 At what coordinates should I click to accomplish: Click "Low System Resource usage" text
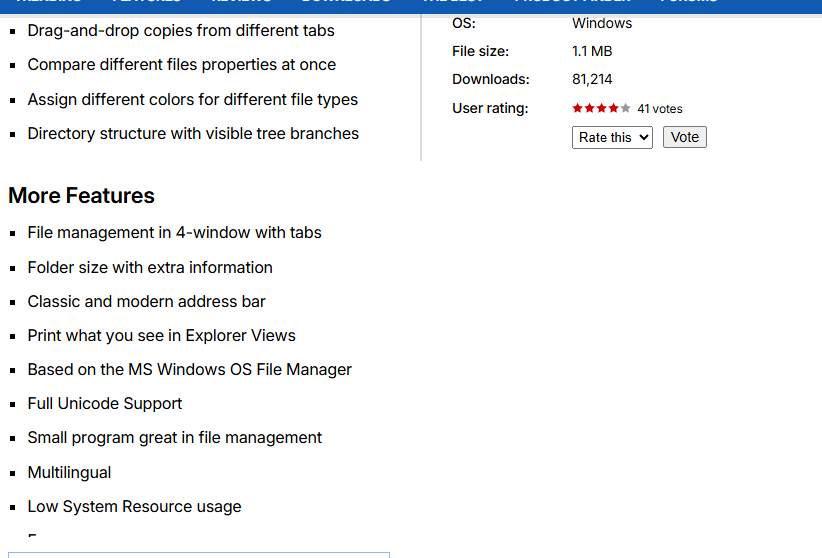pos(134,507)
